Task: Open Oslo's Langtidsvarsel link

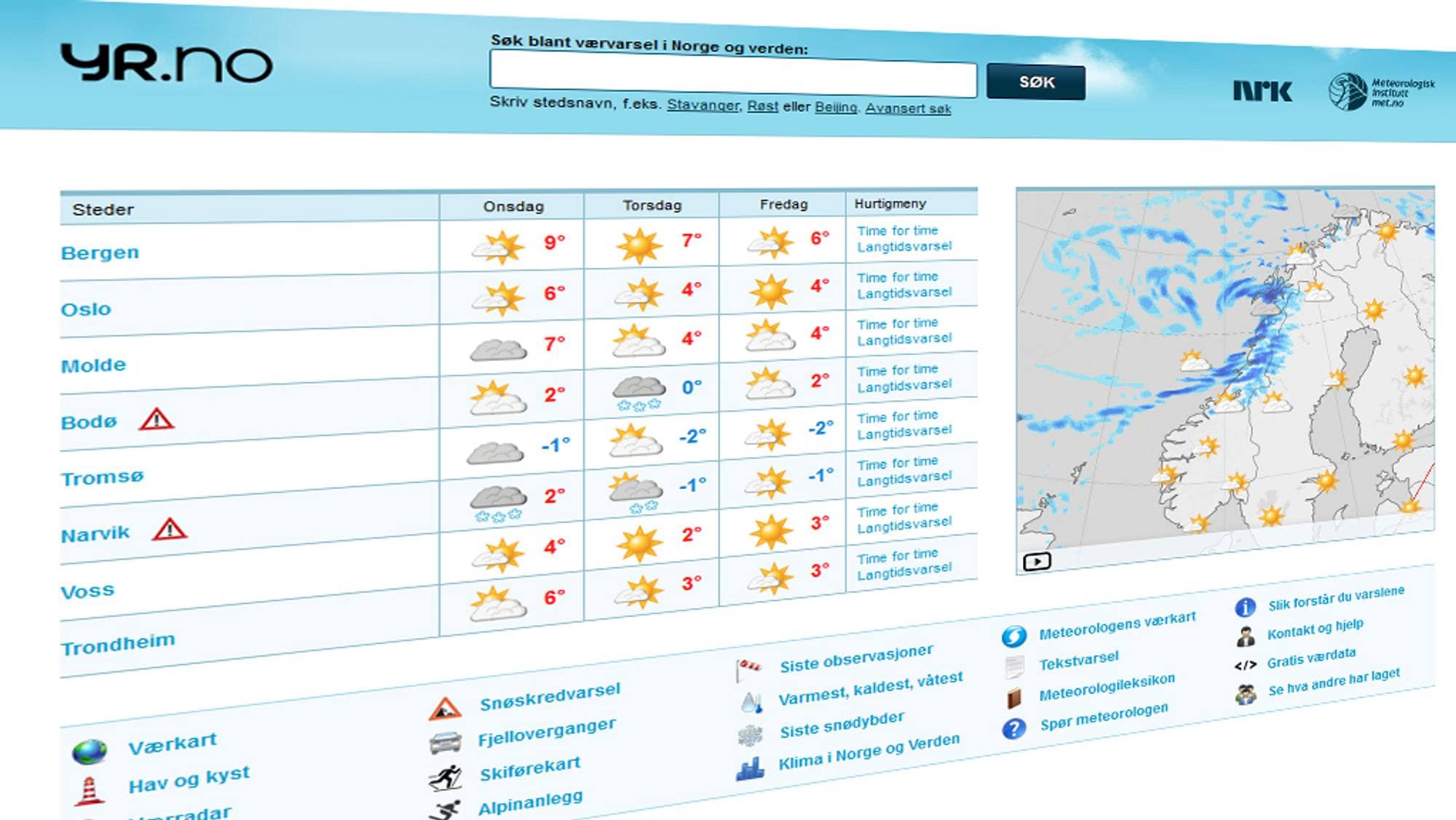Action: (904, 292)
